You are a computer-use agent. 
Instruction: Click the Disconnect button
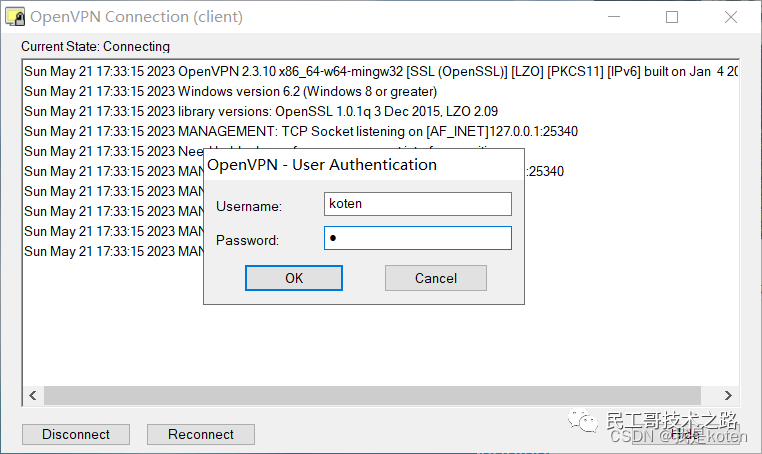coord(76,434)
